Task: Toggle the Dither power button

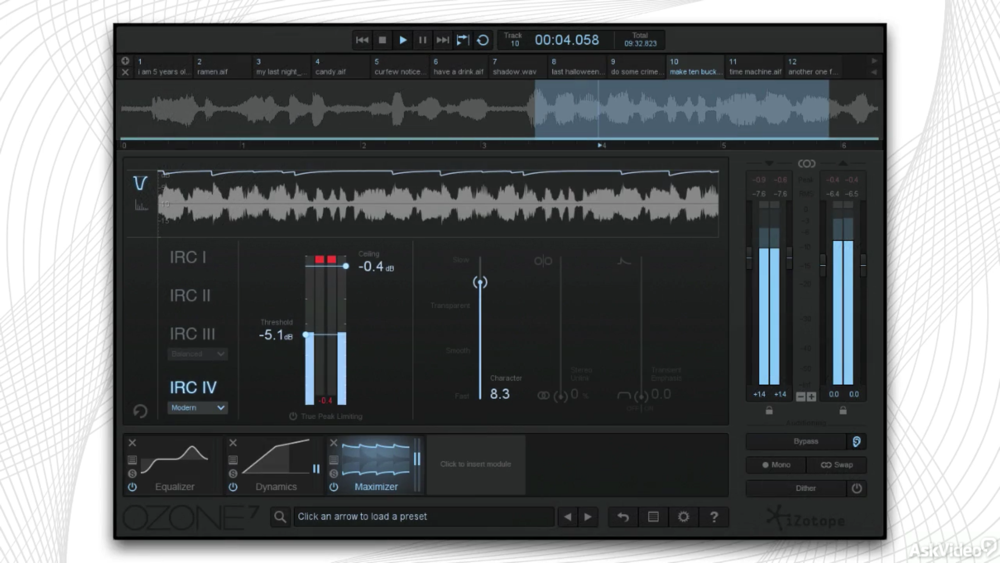Action: tap(856, 489)
